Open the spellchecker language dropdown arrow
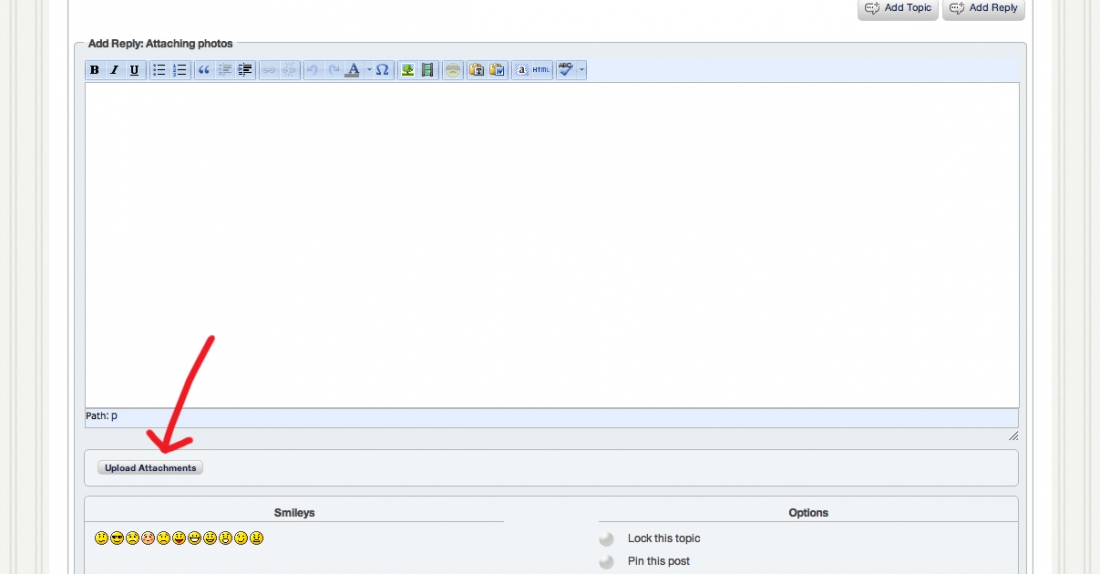 click(582, 70)
